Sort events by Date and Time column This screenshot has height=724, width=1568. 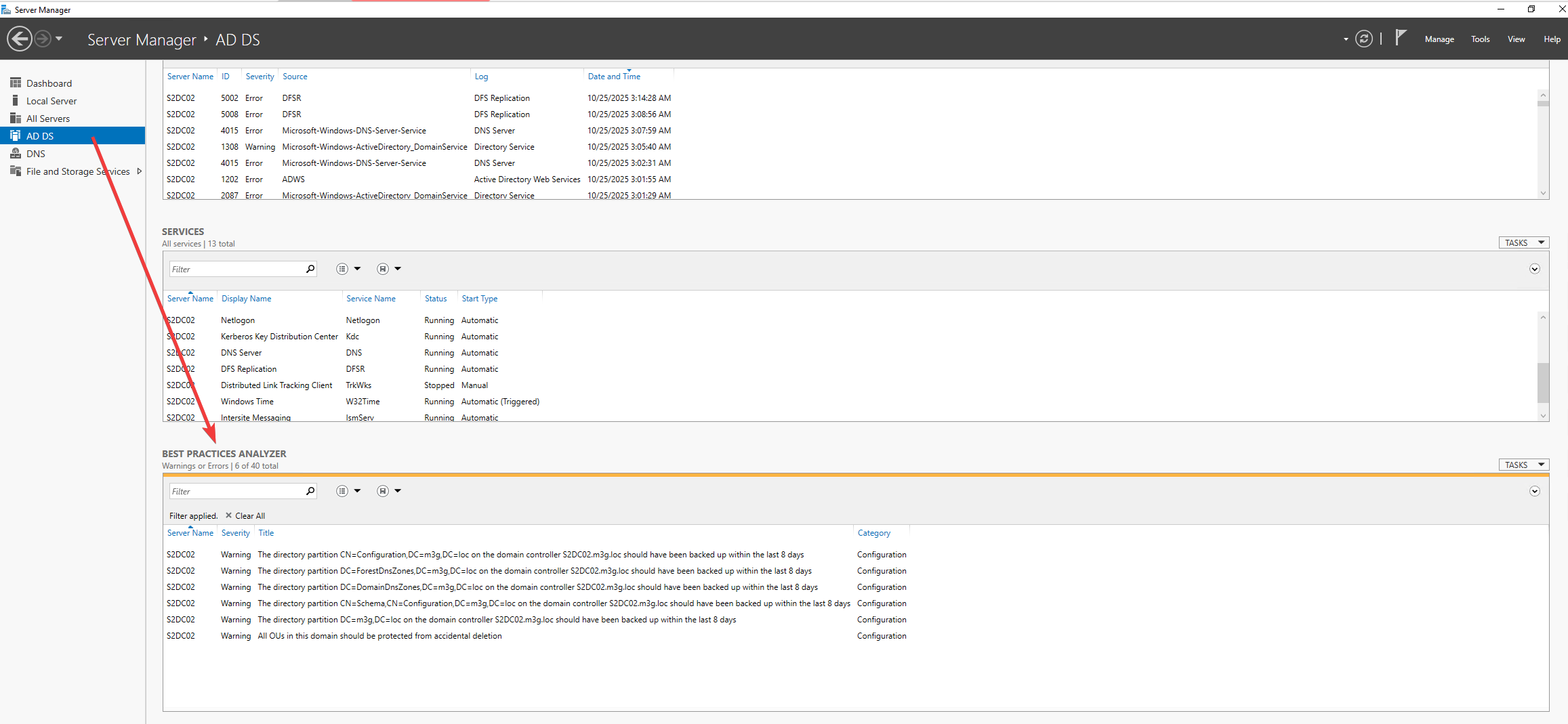(x=613, y=77)
